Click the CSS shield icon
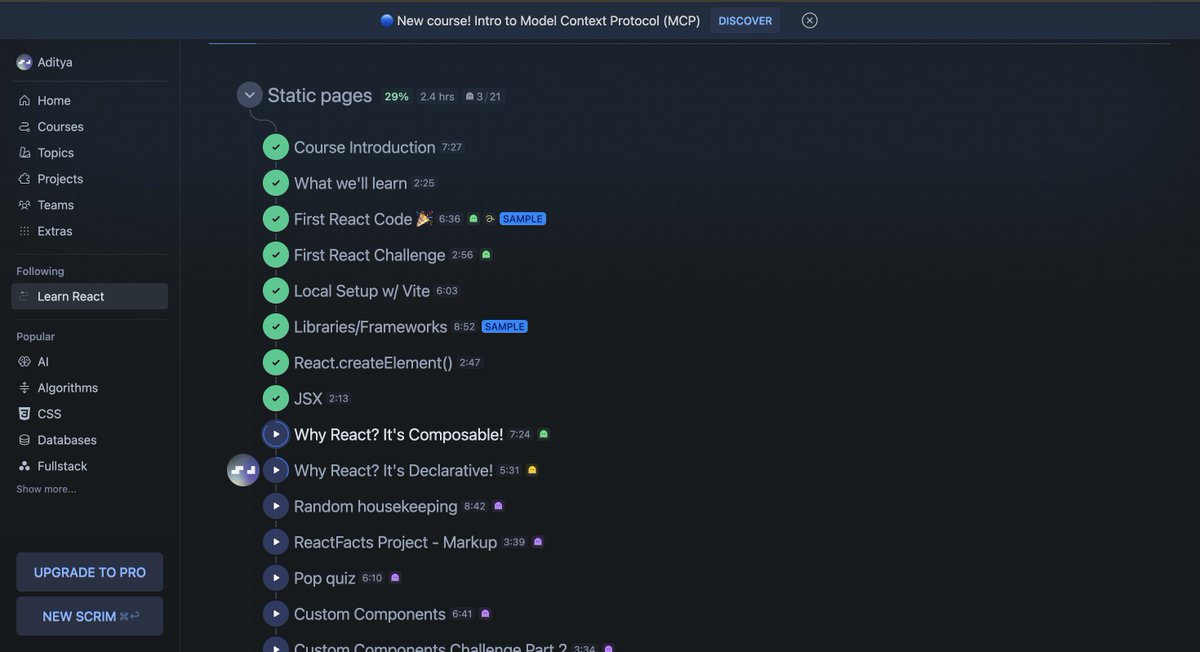The image size is (1200, 652). pos(25,414)
